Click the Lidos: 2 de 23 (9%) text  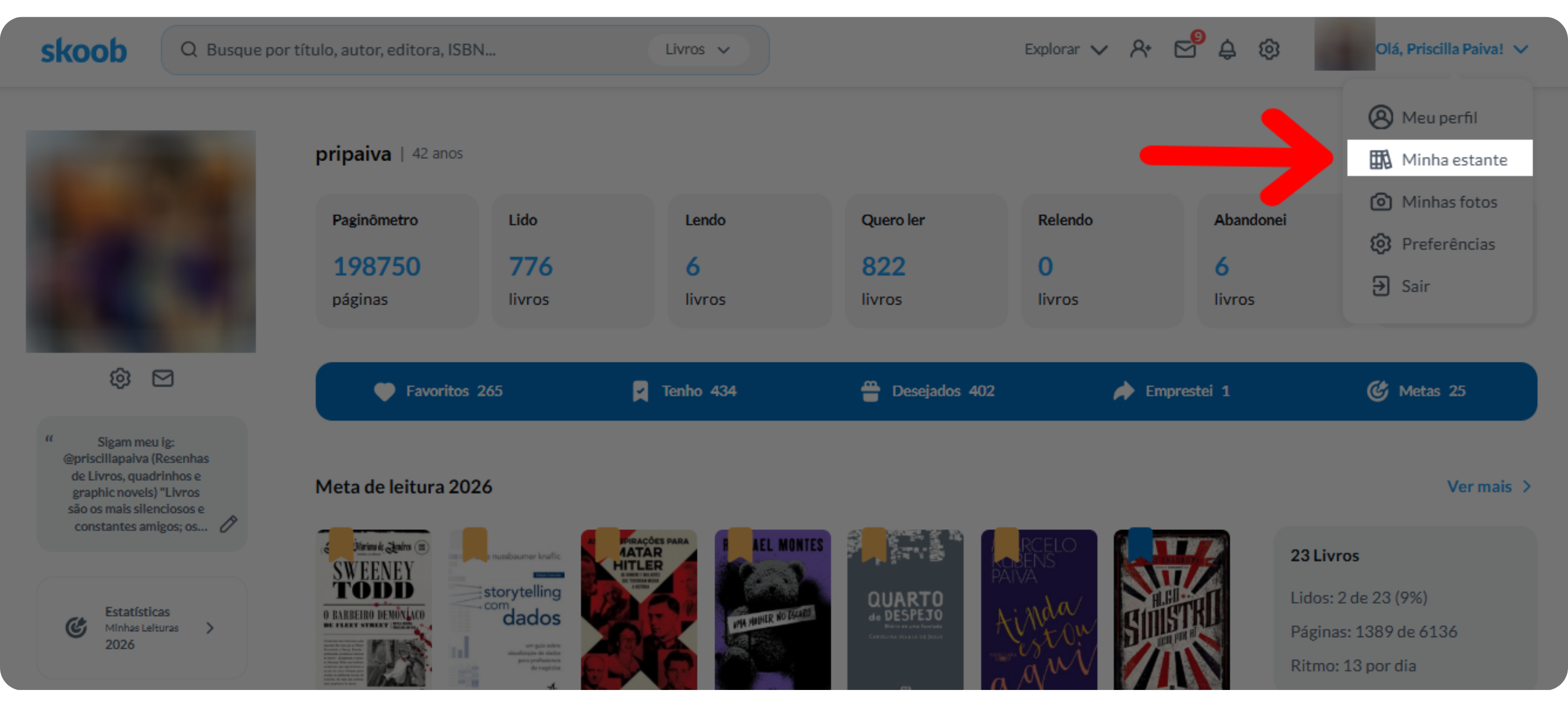pos(1359,598)
